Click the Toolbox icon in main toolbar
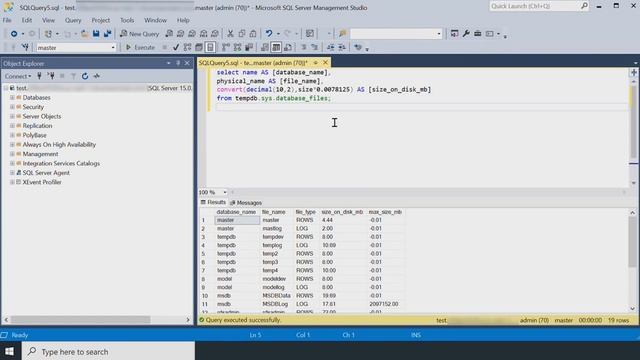This screenshot has height=360, width=640. tap(478, 34)
